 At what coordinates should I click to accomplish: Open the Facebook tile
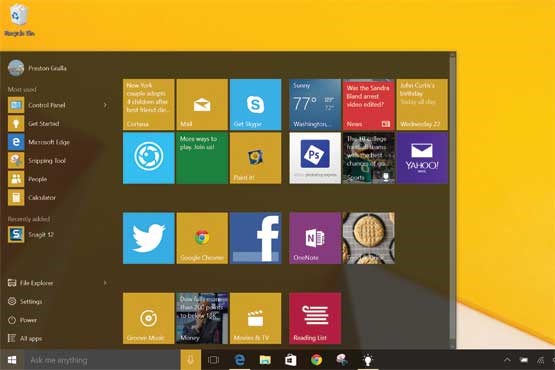(256, 238)
